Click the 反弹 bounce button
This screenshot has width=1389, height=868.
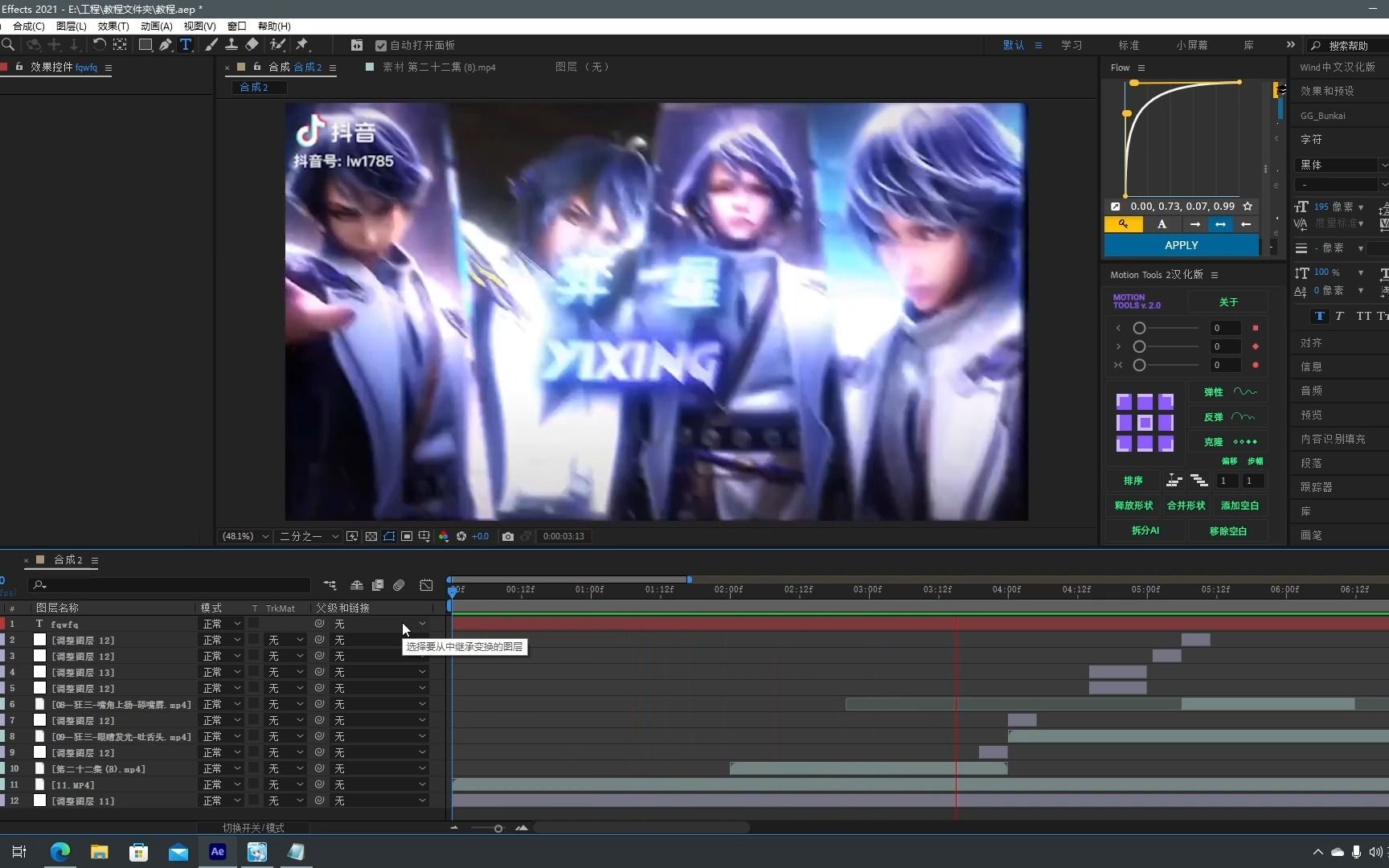pos(1228,417)
